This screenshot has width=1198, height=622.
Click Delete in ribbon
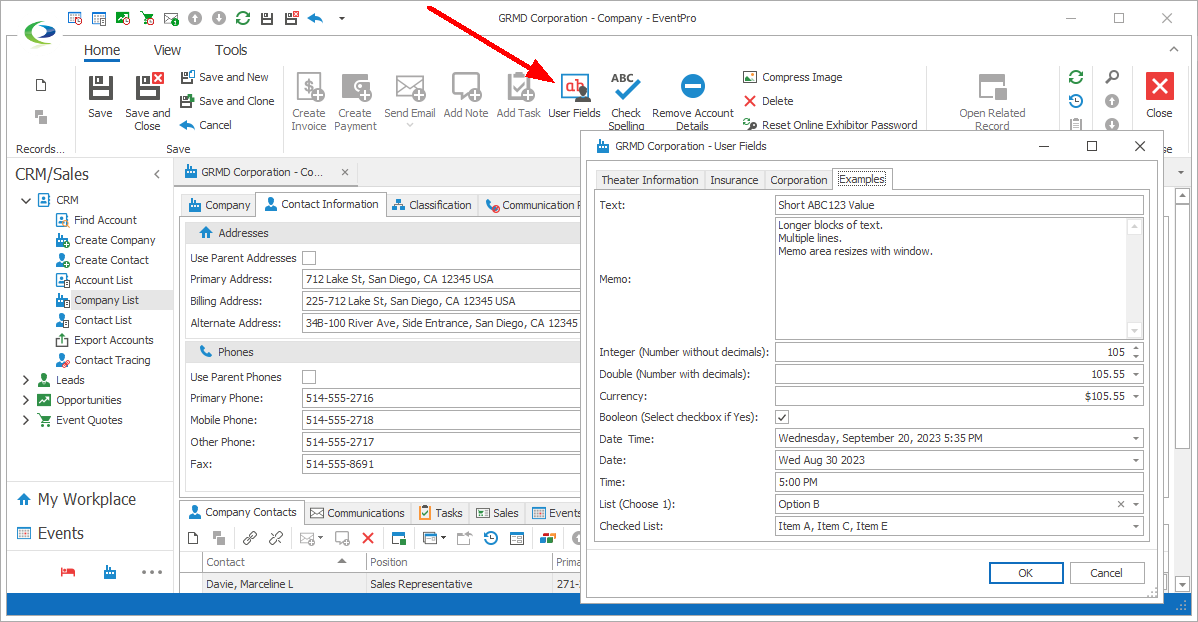point(768,101)
